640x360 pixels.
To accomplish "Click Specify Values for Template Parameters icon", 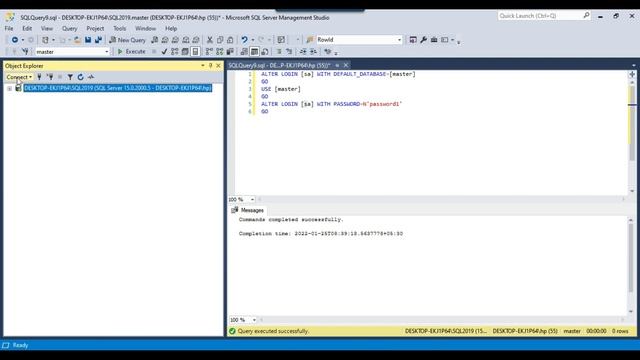I will click(x=328, y=51).
